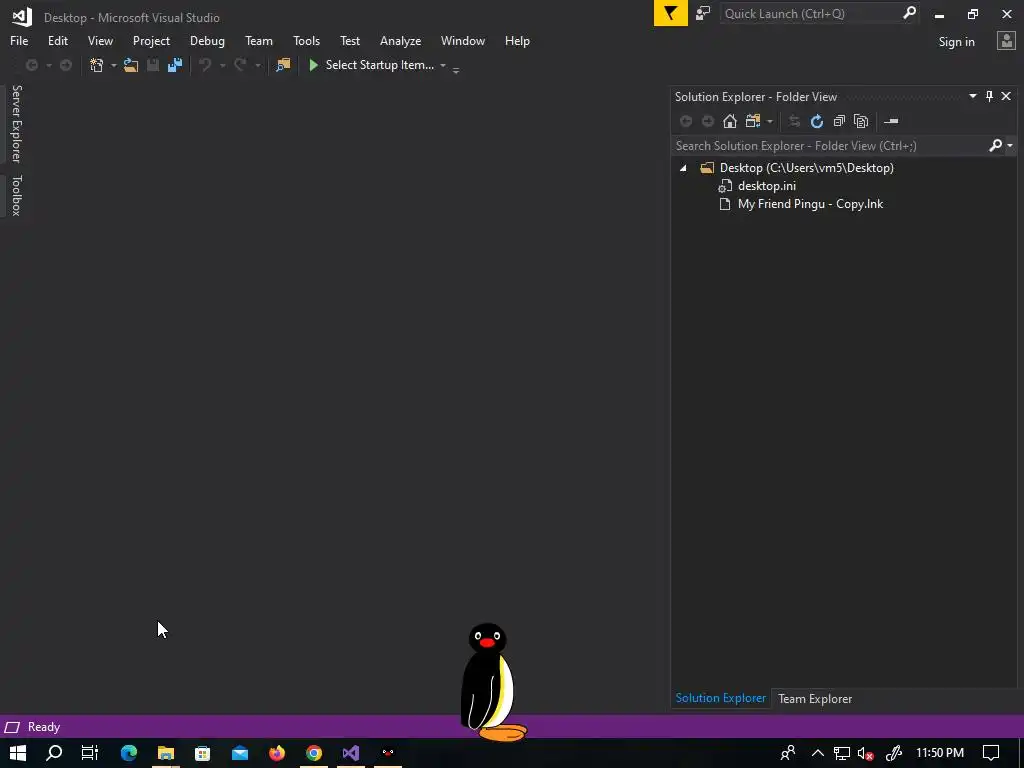Click the account avatar icon beside Sign in
The width and height of the screenshot is (1024, 768).
tap(1006, 41)
